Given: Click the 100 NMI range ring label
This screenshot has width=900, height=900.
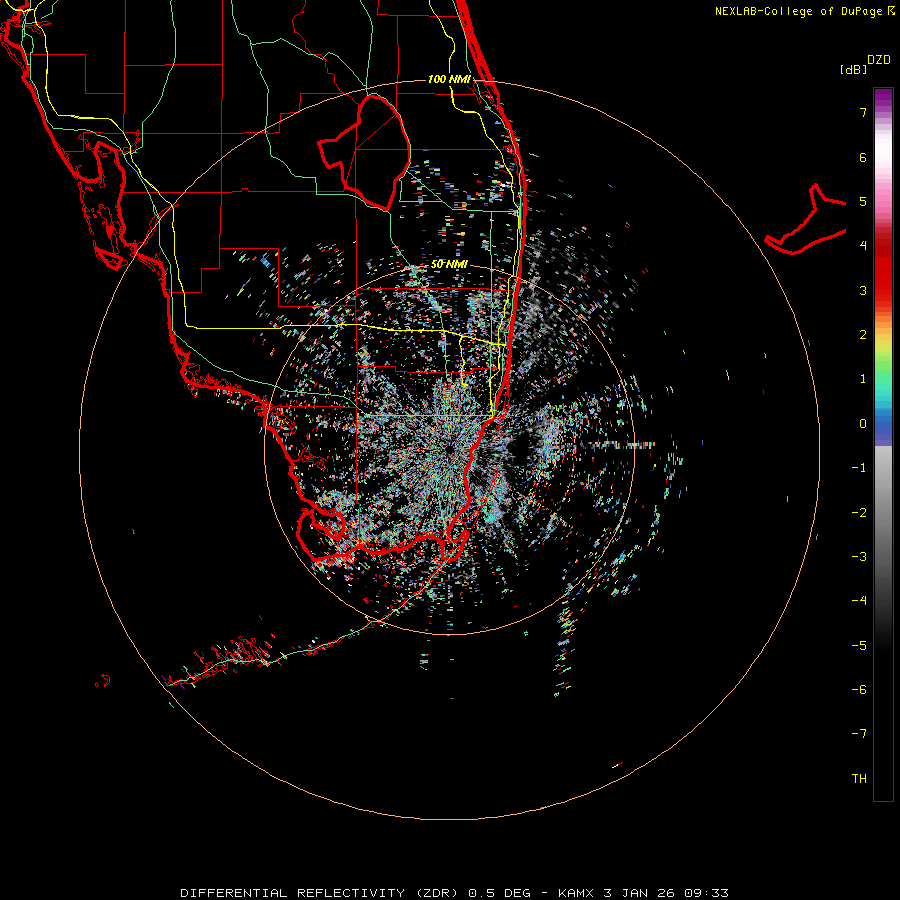Looking at the screenshot, I should [449, 79].
